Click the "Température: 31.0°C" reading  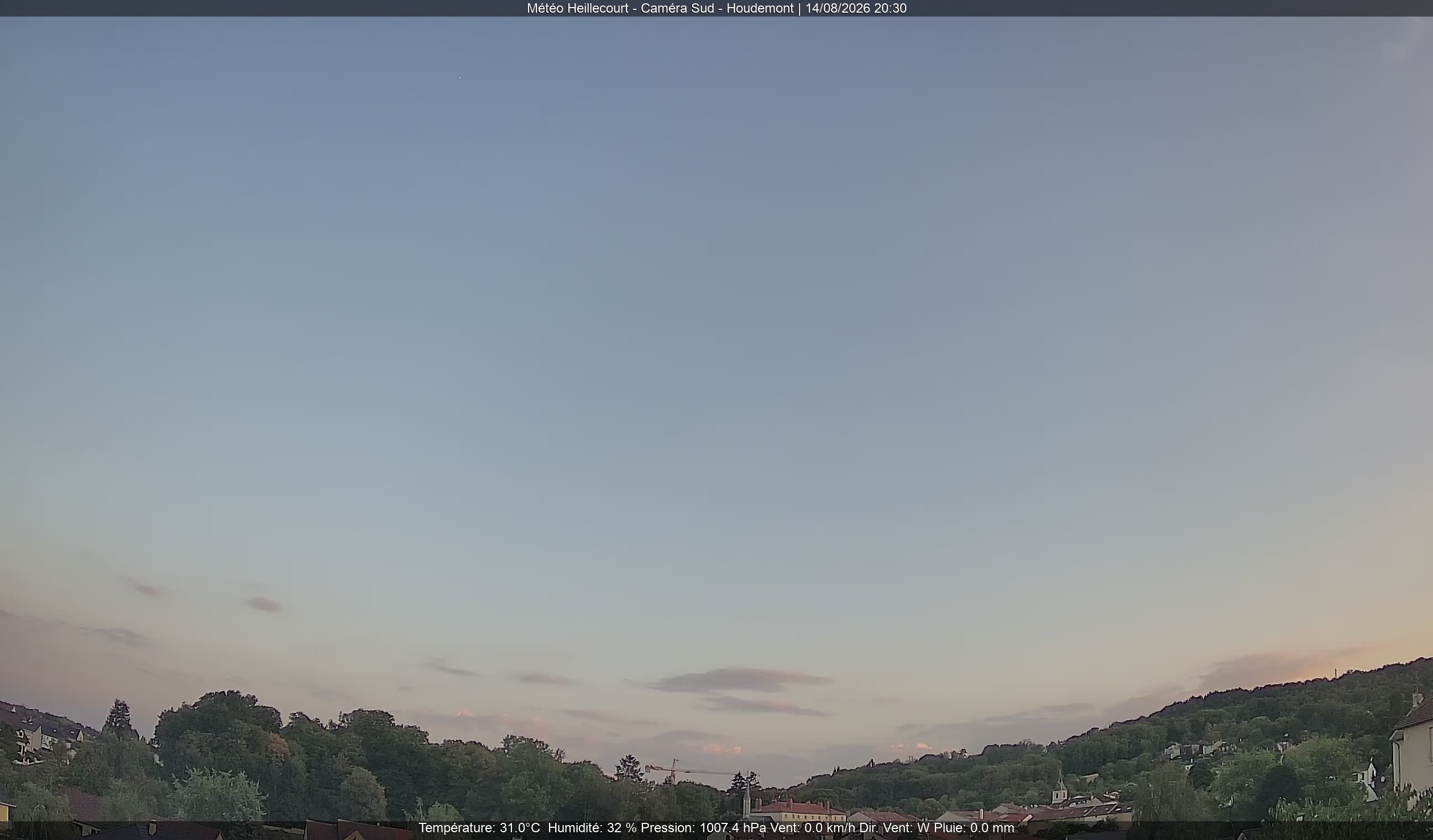click(x=479, y=828)
